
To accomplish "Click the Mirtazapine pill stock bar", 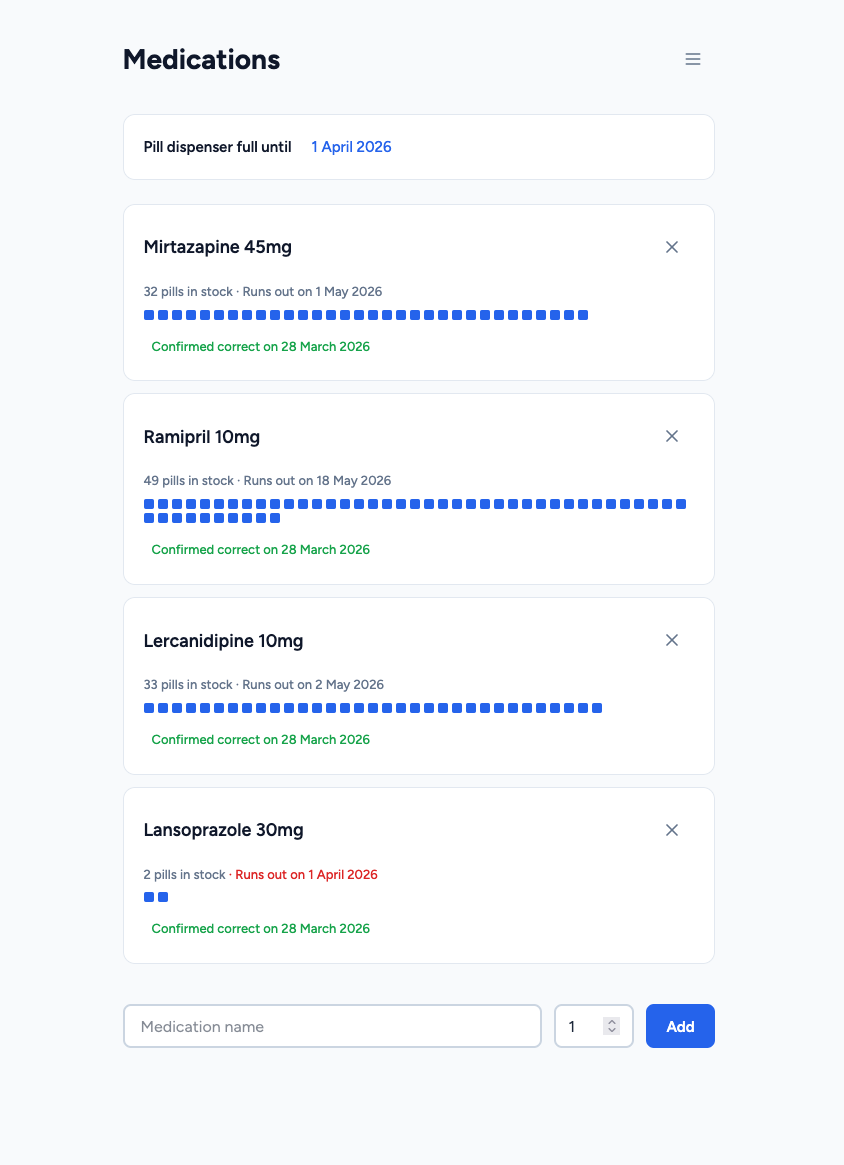I will (365, 314).
